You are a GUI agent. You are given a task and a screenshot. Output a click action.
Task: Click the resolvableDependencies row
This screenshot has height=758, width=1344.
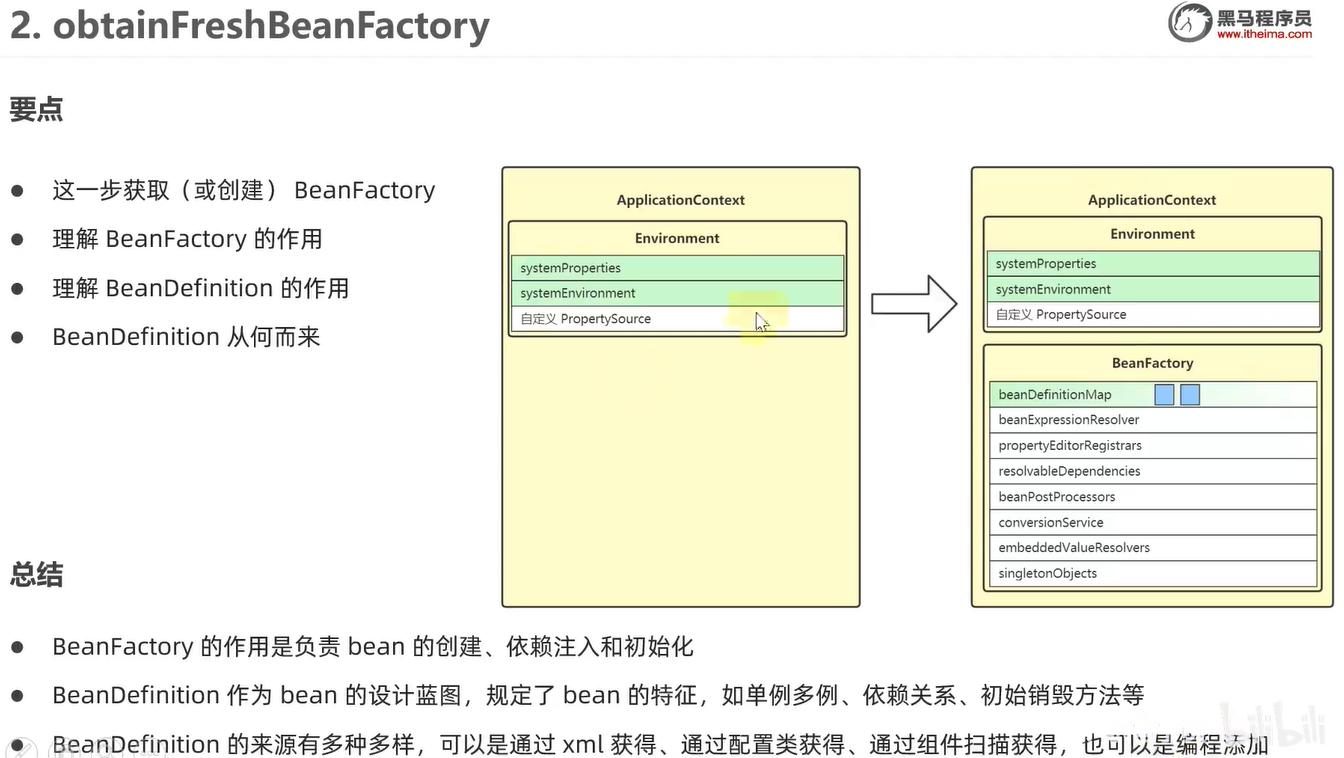(x=1069, y=471)
